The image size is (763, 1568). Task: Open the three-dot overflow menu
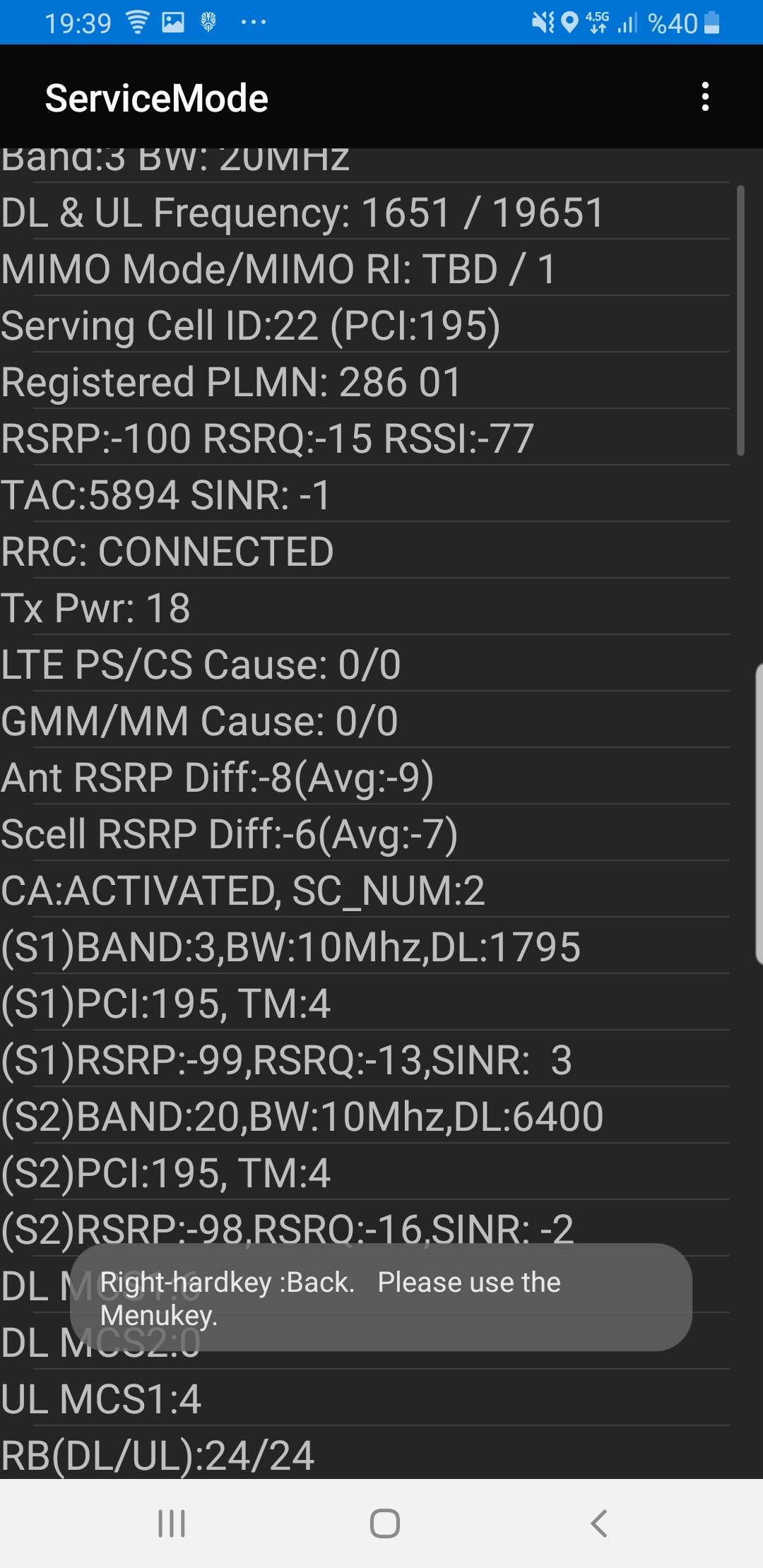704,97
